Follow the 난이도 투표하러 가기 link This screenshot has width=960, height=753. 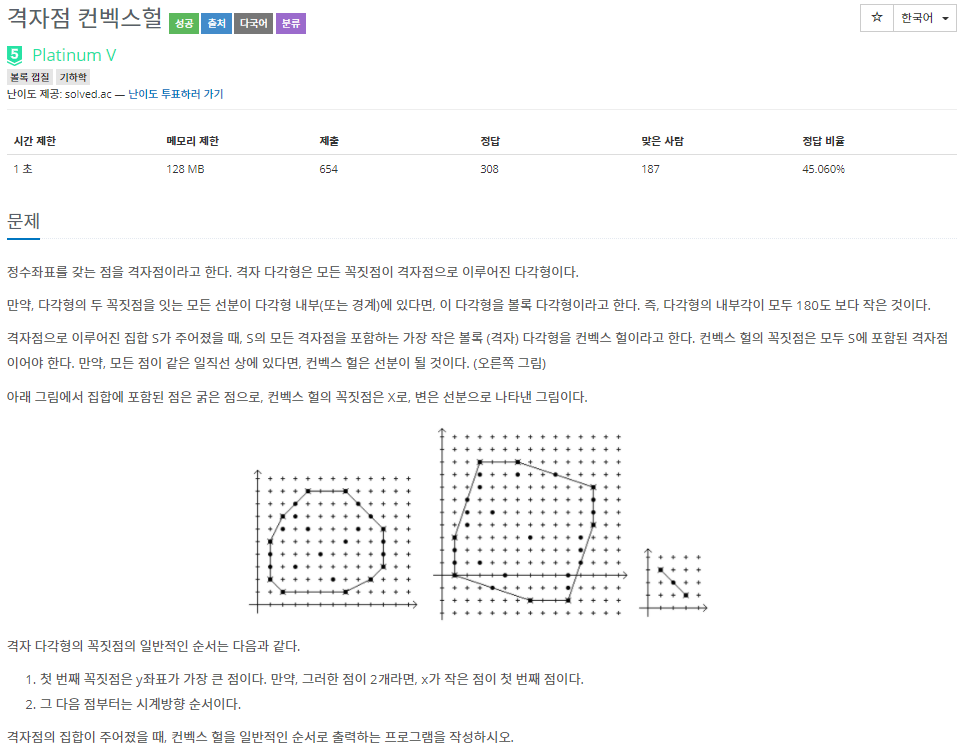pos(176,94)
